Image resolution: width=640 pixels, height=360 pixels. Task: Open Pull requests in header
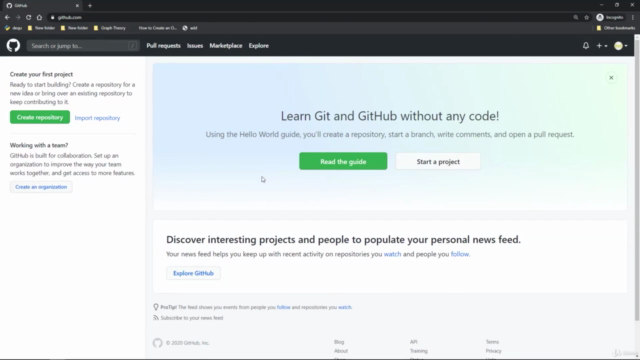point(163,46)
